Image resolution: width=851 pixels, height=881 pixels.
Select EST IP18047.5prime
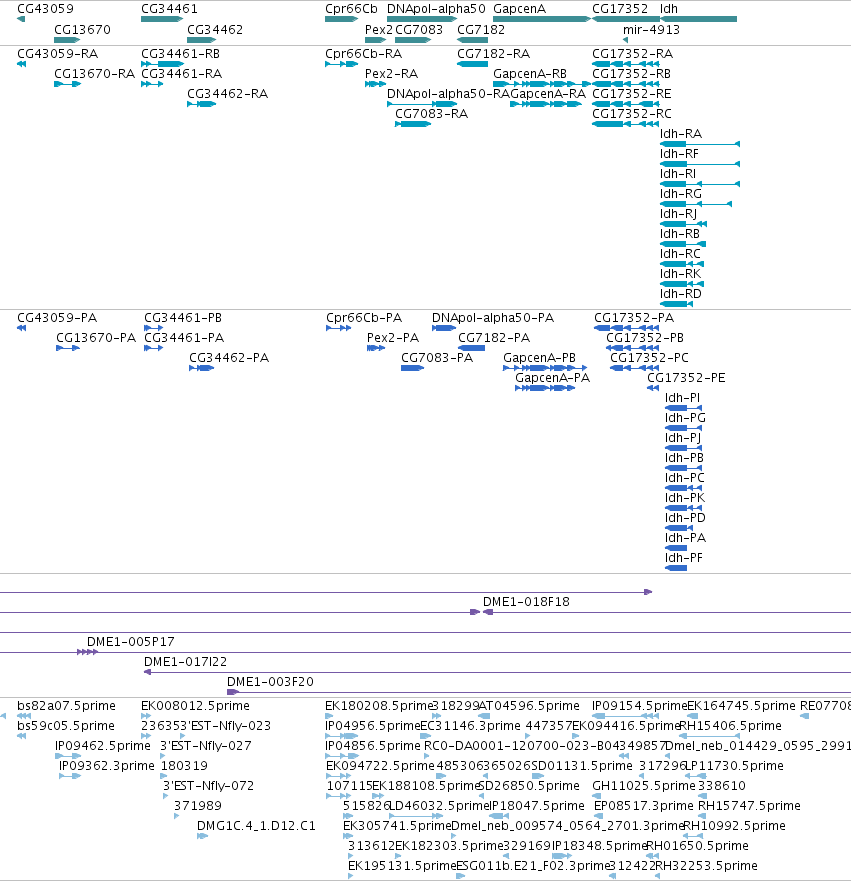537,806
